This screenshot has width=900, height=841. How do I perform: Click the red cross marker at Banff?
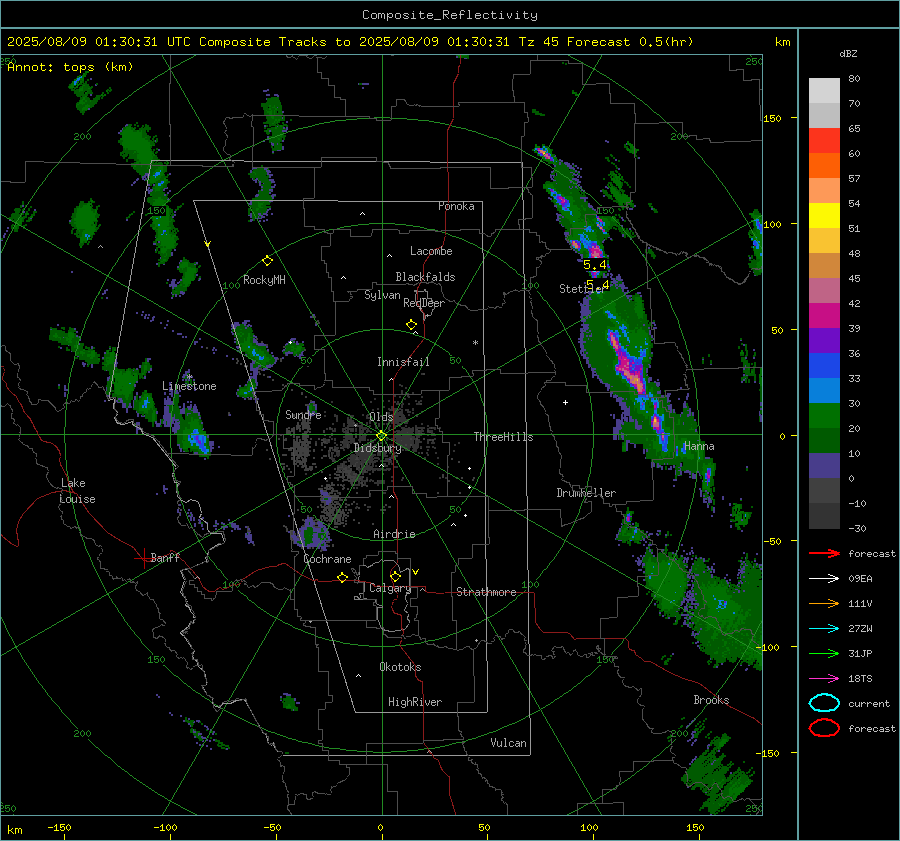(x=143, y=558)
